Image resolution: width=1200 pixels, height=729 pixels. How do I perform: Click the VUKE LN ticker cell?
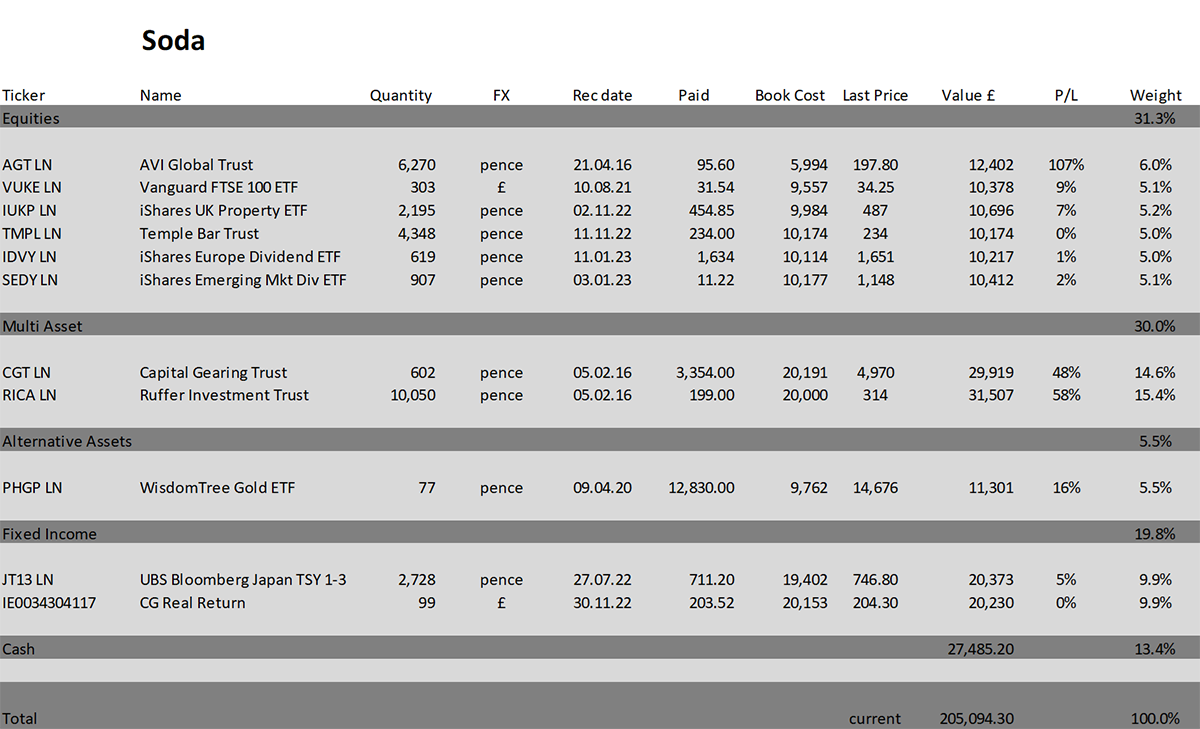click(x=32, y=188)
